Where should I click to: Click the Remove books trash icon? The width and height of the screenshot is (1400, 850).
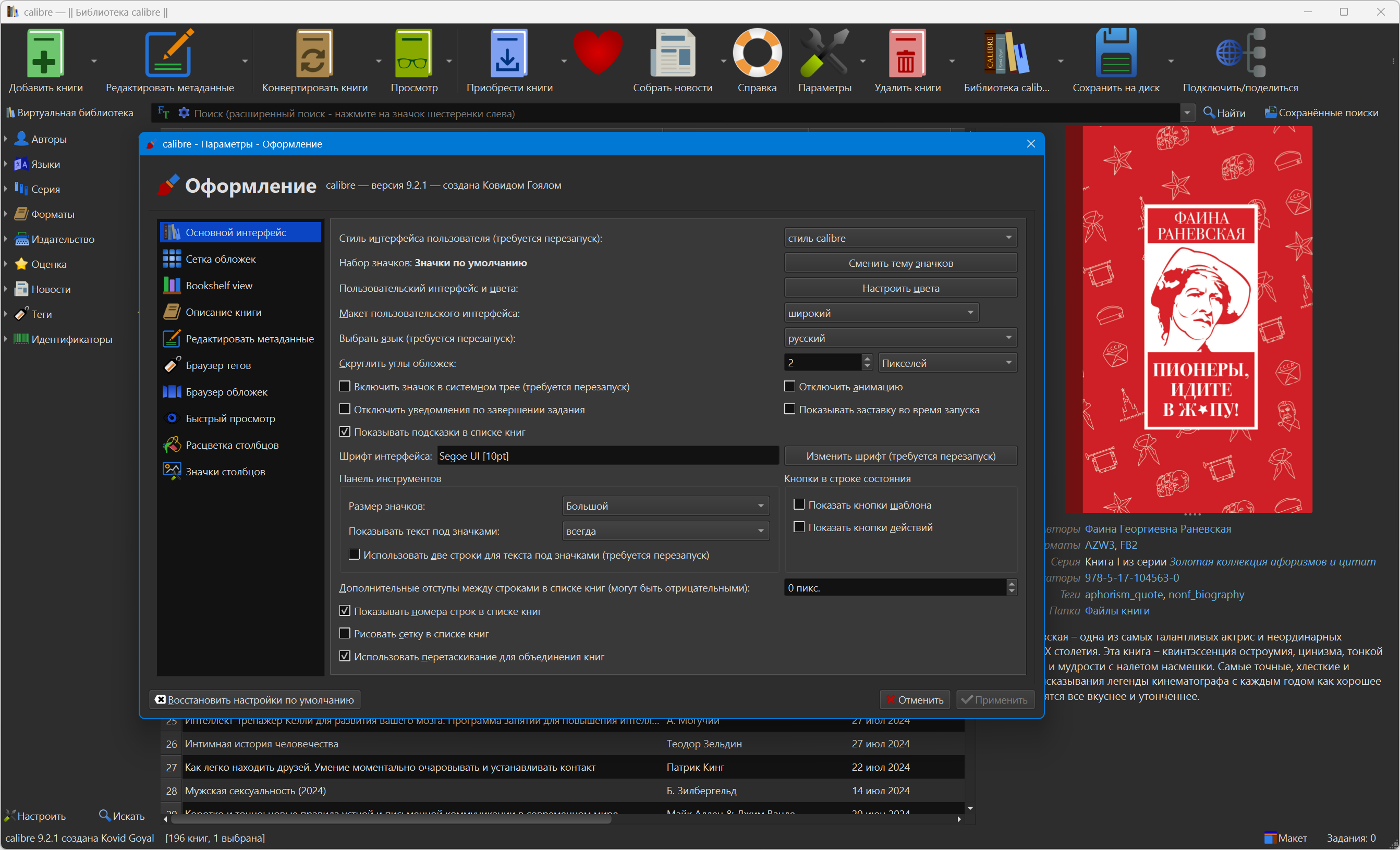tap(906, 53)
